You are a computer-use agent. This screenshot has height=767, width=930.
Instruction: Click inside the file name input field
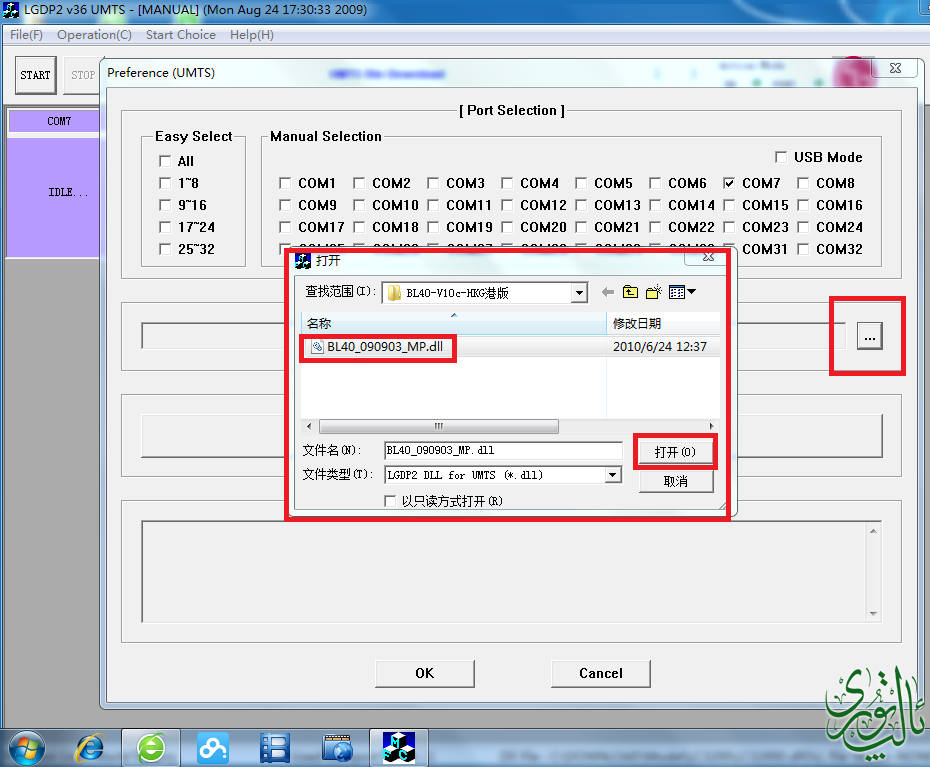[504, 450]
